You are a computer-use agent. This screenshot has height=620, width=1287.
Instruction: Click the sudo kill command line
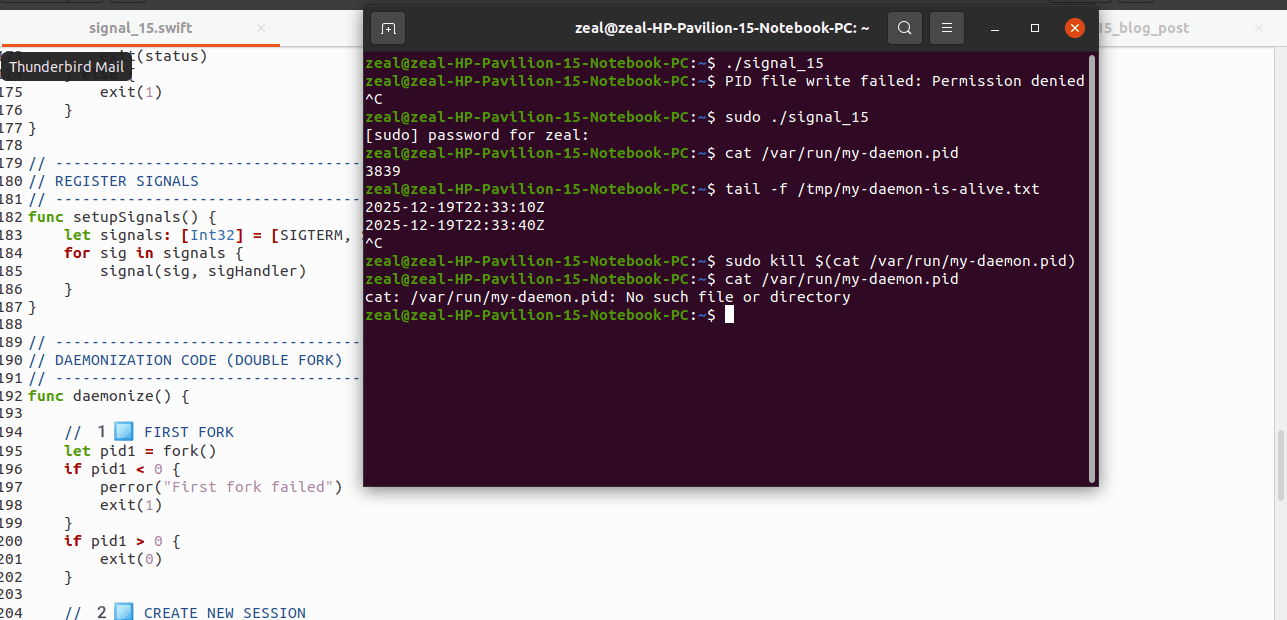pos(899,261)
